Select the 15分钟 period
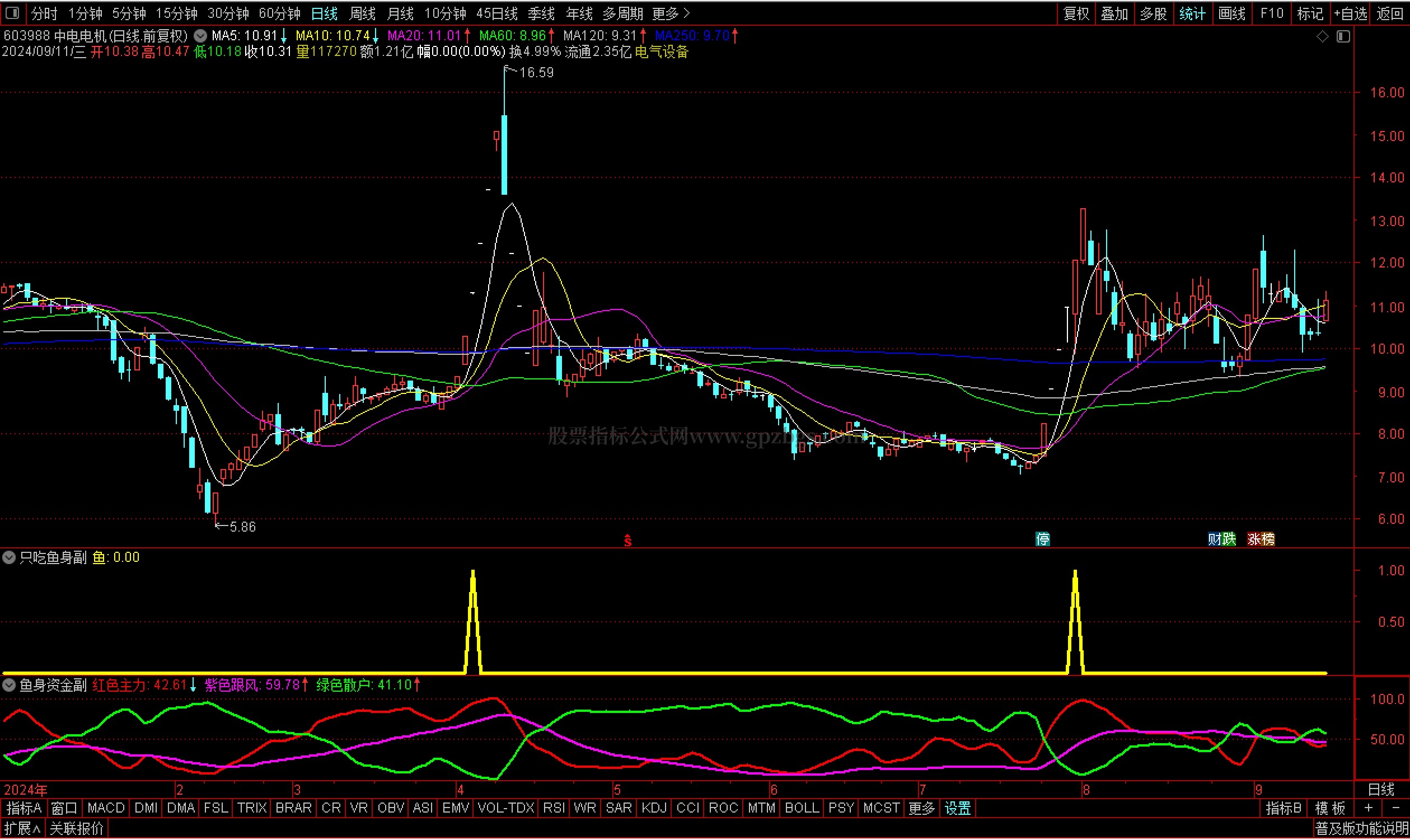The width and height of the screenshot is (1410, 840). (x=177, y=13)
